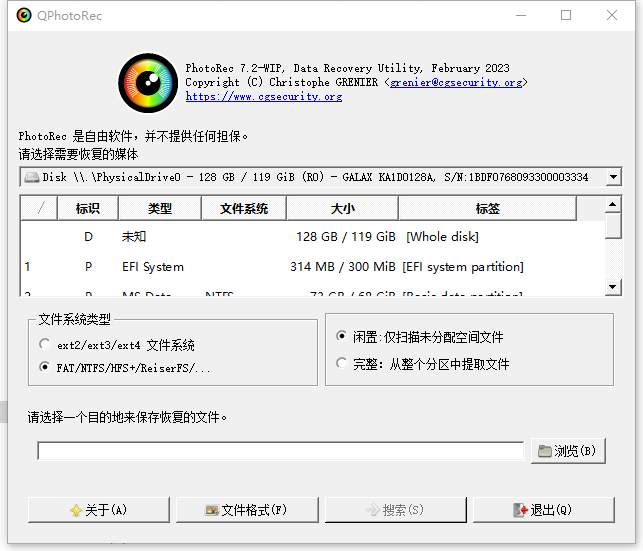Click the folder icon on Browse button
This screenshot has width=643, height=551.
coord(544,451)
